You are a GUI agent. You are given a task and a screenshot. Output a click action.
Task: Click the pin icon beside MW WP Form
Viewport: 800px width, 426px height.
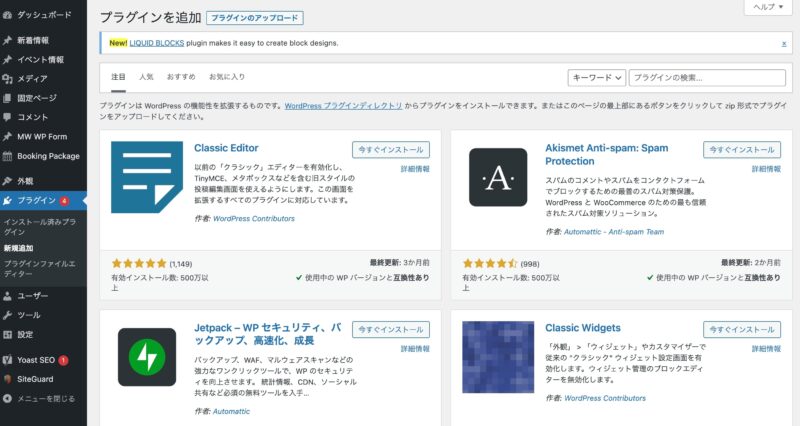click(x=7, y=137)
